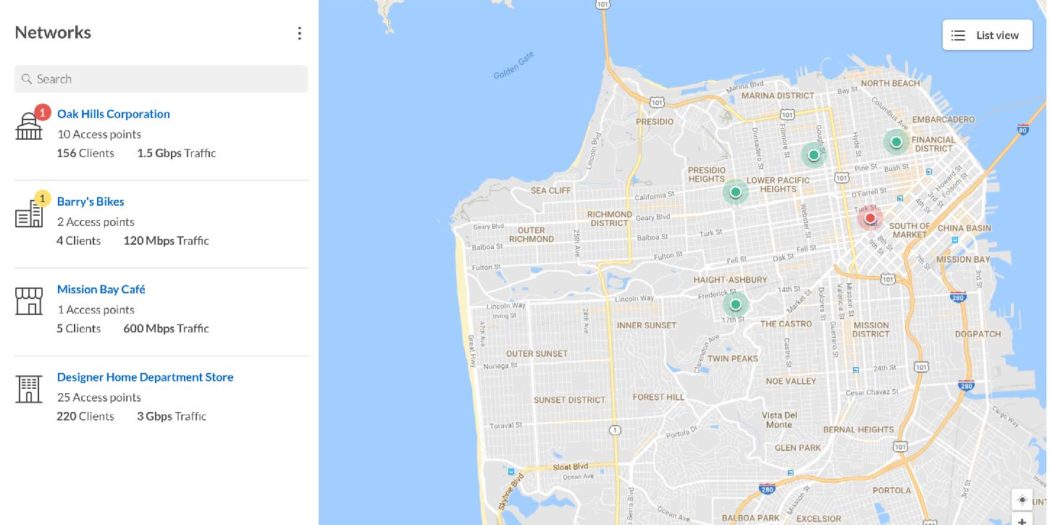The height and width of the screenshot is (525, 1050).
Task: Focus the networks Search field
Action: (x=161, y=79)
